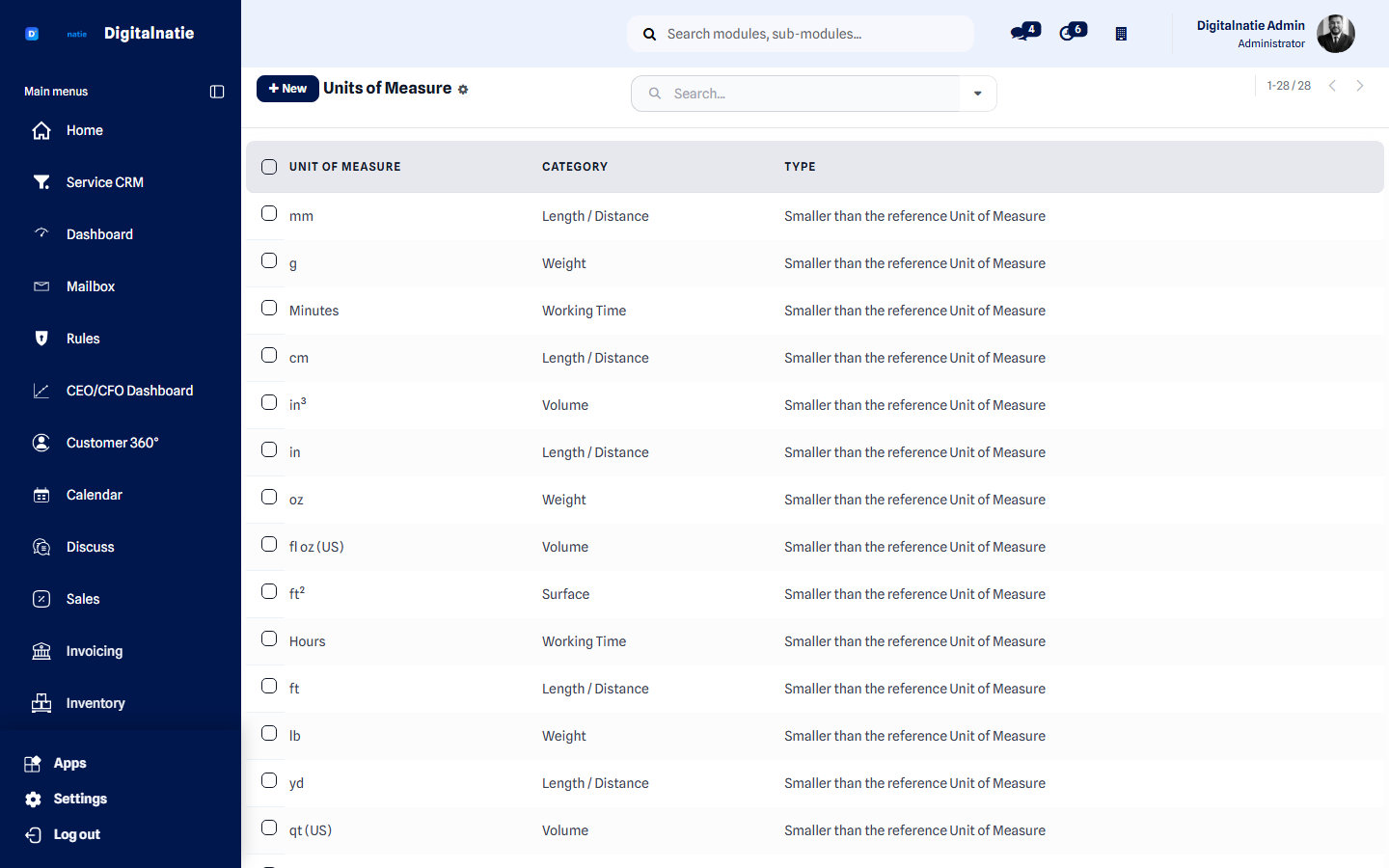Check the lb row checkbox
The width and height of the screenshot is (1389, 868).
coord(269,733)
